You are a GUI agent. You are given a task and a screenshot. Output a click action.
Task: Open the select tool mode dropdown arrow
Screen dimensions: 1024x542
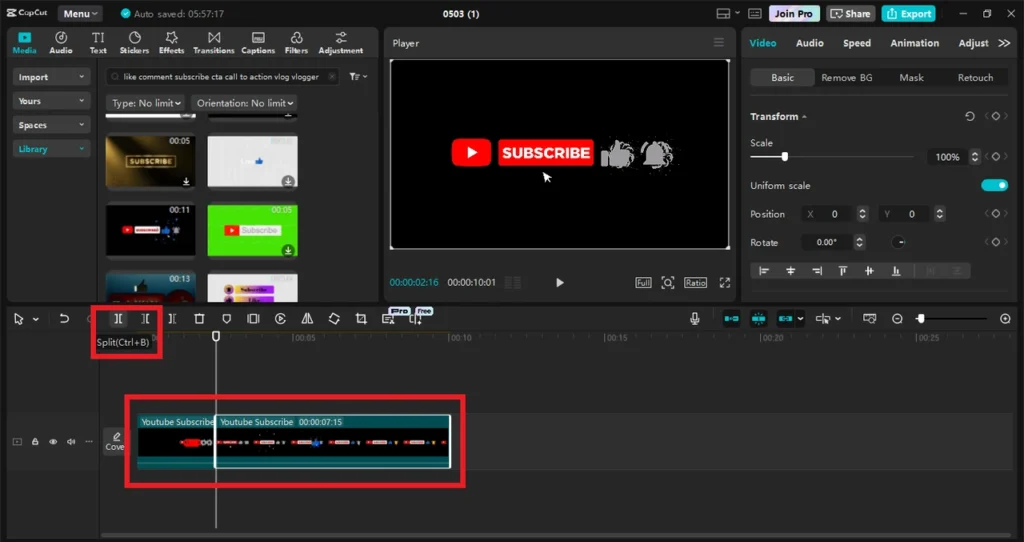tap(36, 319)
